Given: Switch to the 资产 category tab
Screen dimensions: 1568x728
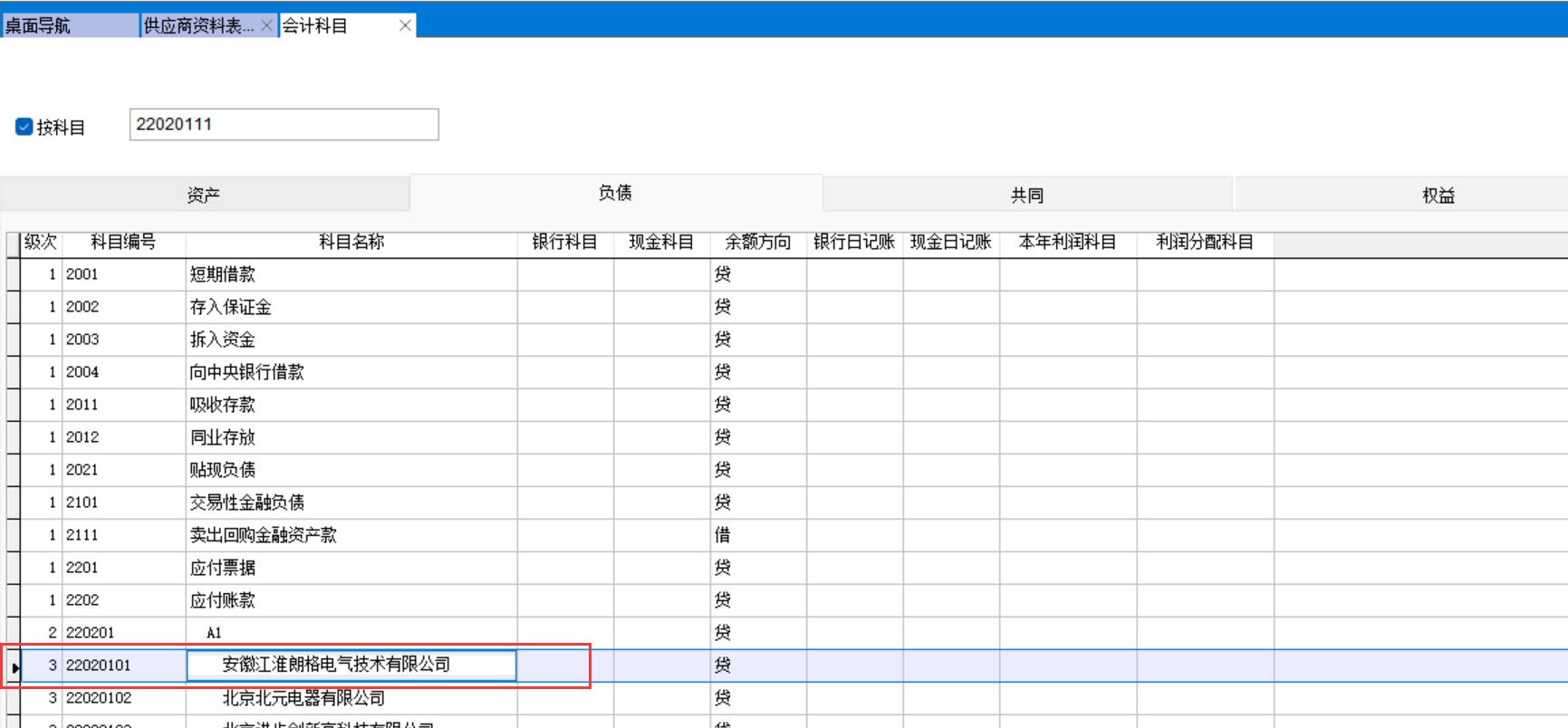Looking at the screenshot, I should click(204, 195).
